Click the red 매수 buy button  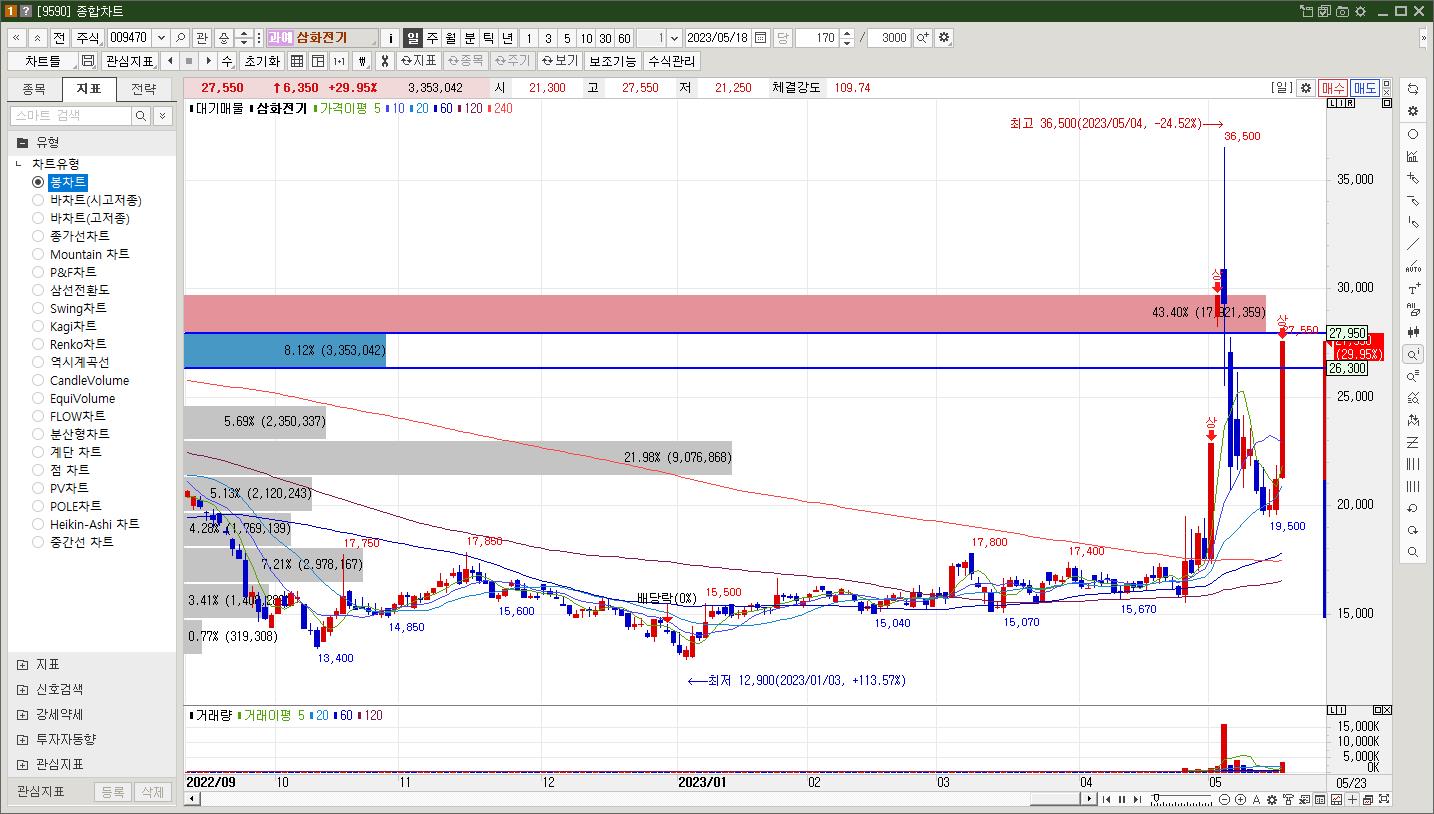pos(1333,88)
